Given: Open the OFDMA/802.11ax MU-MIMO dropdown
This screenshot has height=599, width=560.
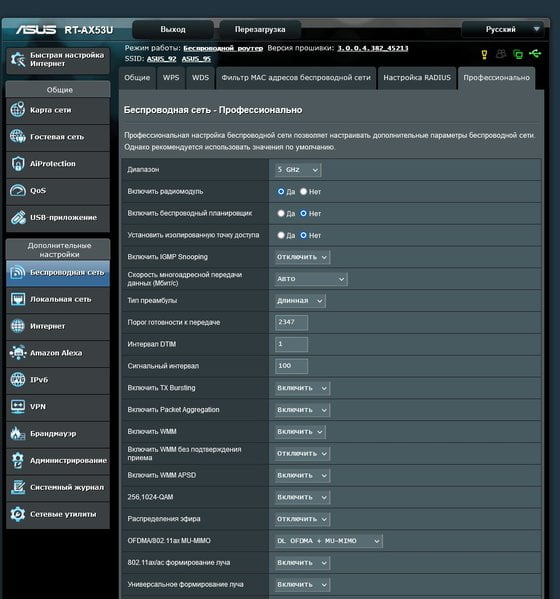Looking at the screenshot, I should click(x=329, y=541).
